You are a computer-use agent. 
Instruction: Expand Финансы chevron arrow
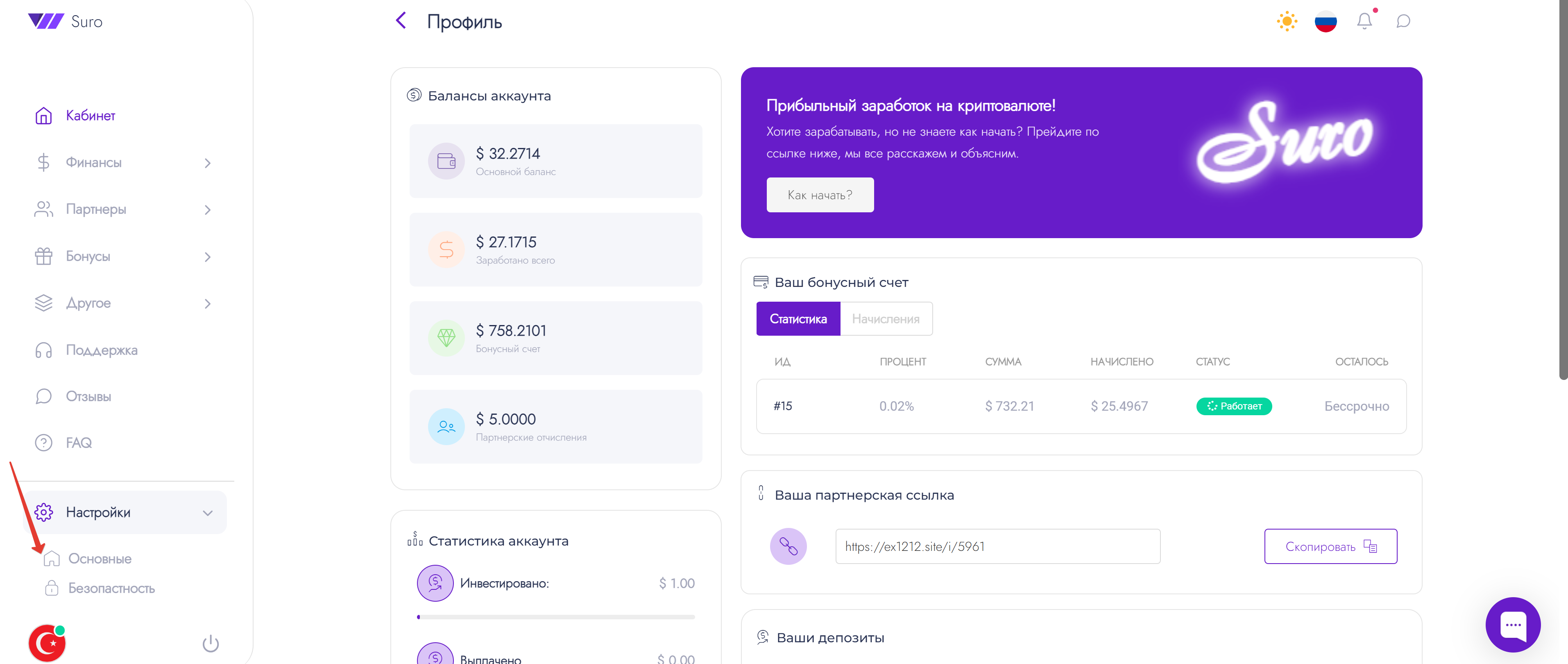208,163
